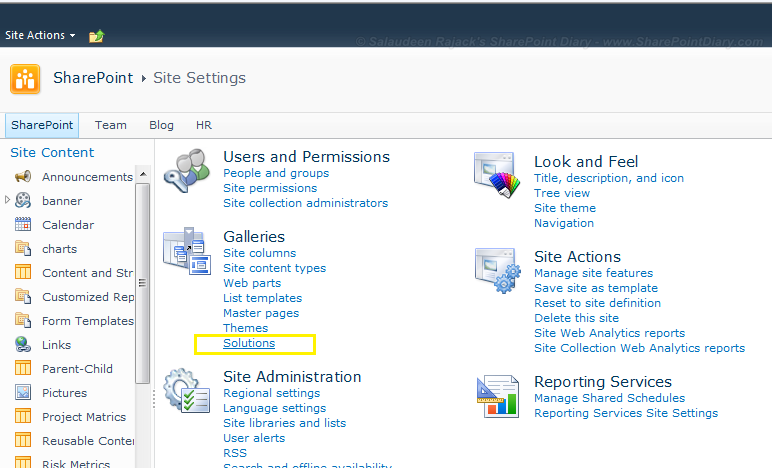772x468 pixels.
Task: Open Site libraries and lists
Action: 285,423
